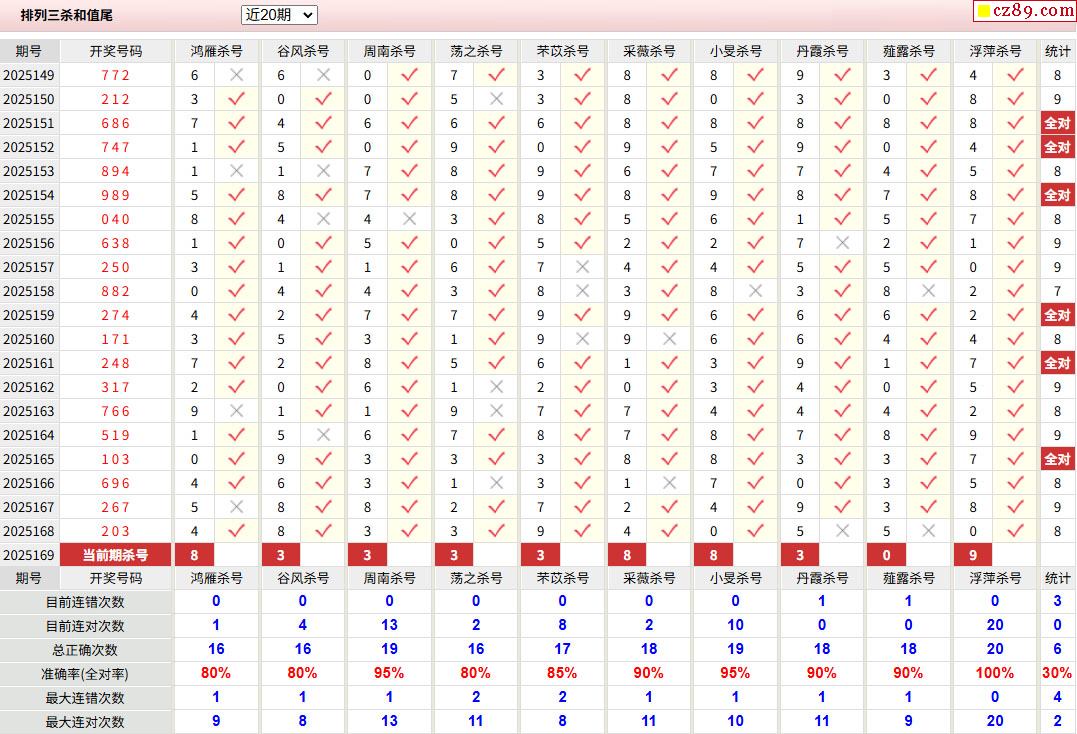Click the 最大连对次数 row label

click(85, 722)
